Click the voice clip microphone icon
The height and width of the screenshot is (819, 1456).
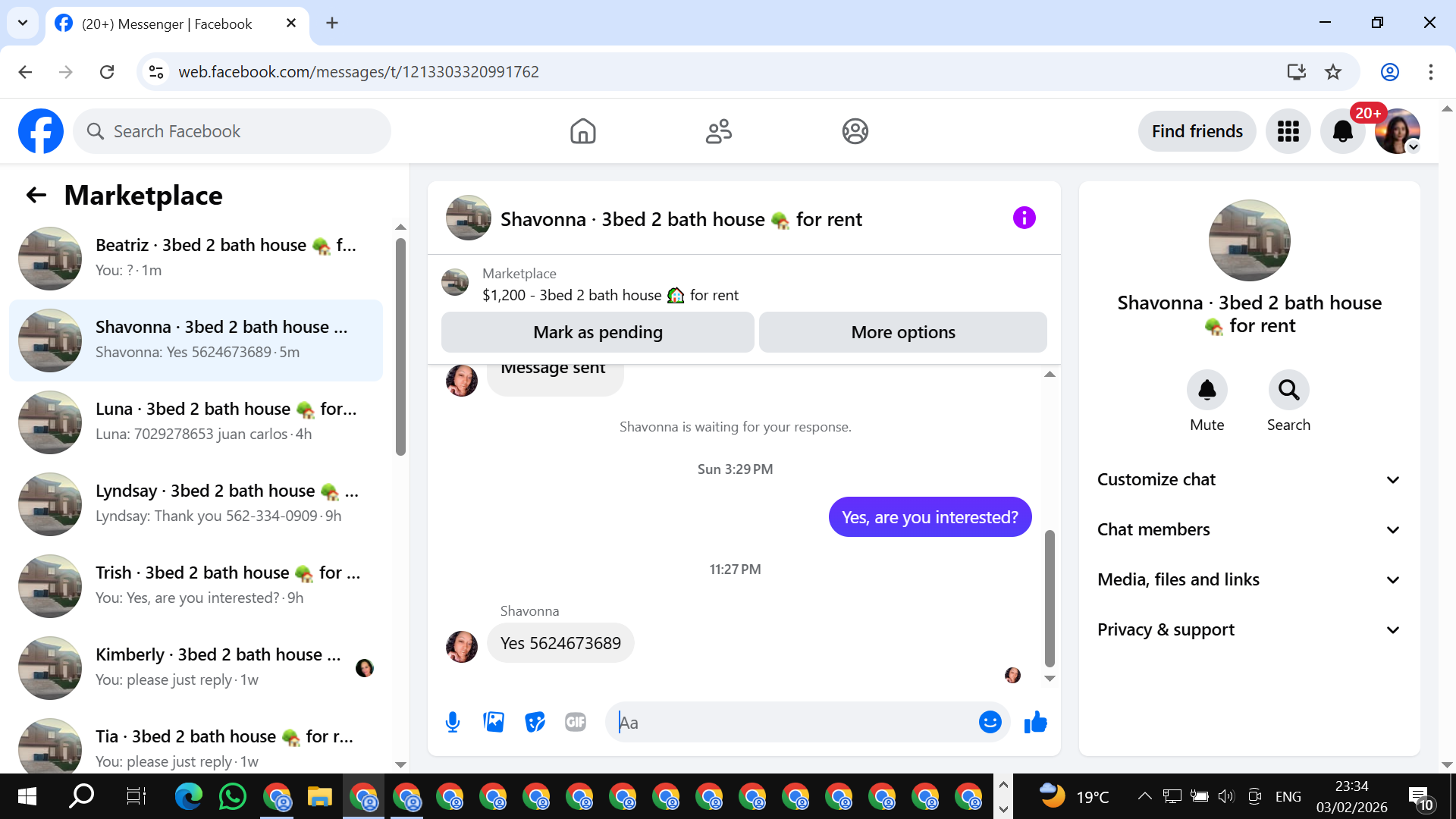click(x=453, y=722)
